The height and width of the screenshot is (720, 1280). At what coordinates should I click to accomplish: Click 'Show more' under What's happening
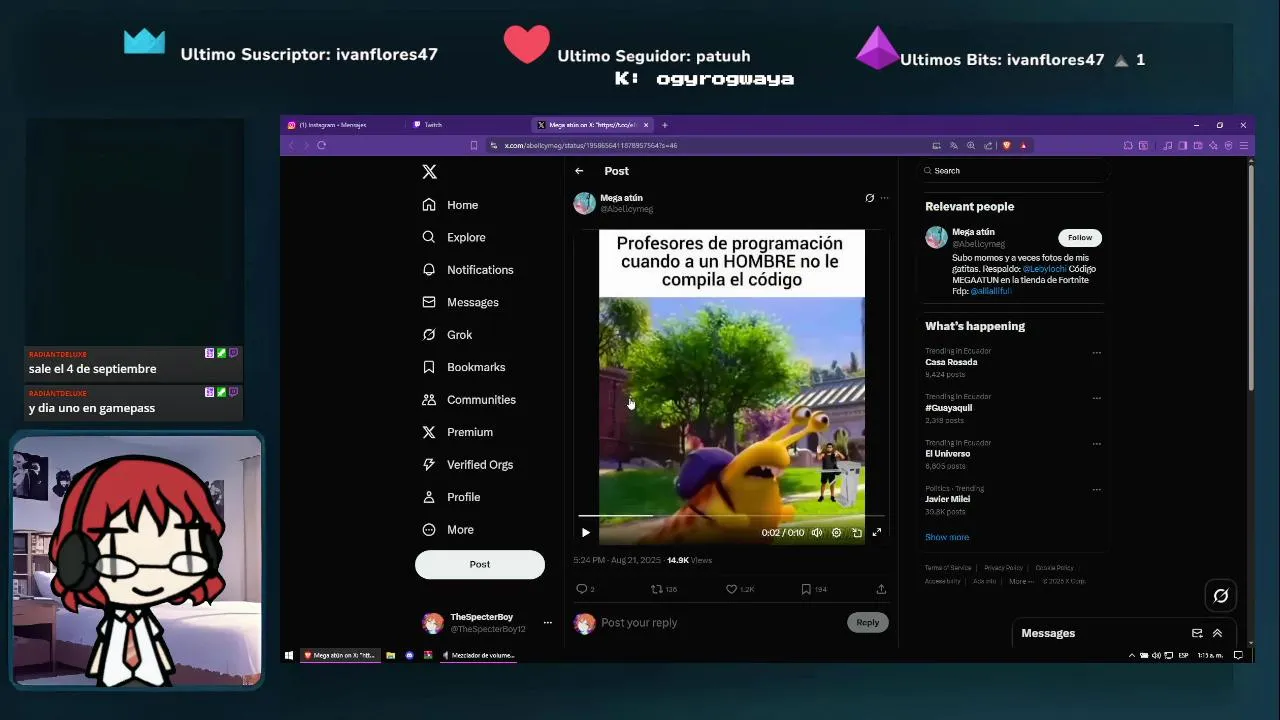coord(947,537)
